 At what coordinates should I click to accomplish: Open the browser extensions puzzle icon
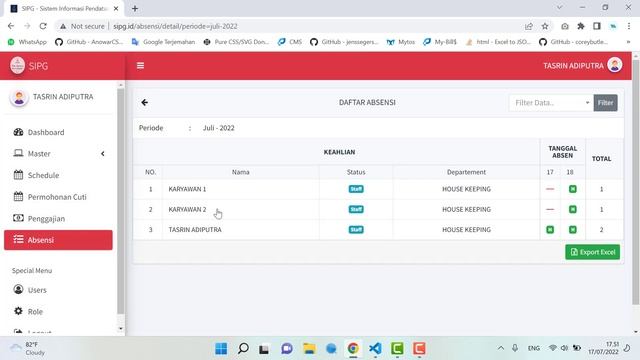(x=581, y=26)
